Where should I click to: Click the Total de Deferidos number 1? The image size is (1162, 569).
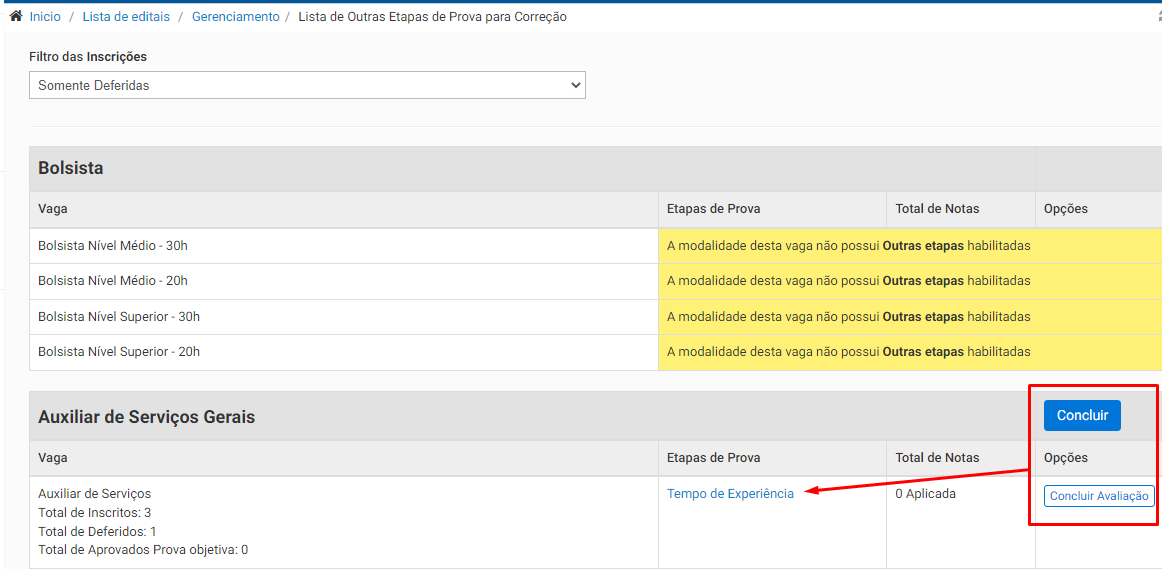153,532
